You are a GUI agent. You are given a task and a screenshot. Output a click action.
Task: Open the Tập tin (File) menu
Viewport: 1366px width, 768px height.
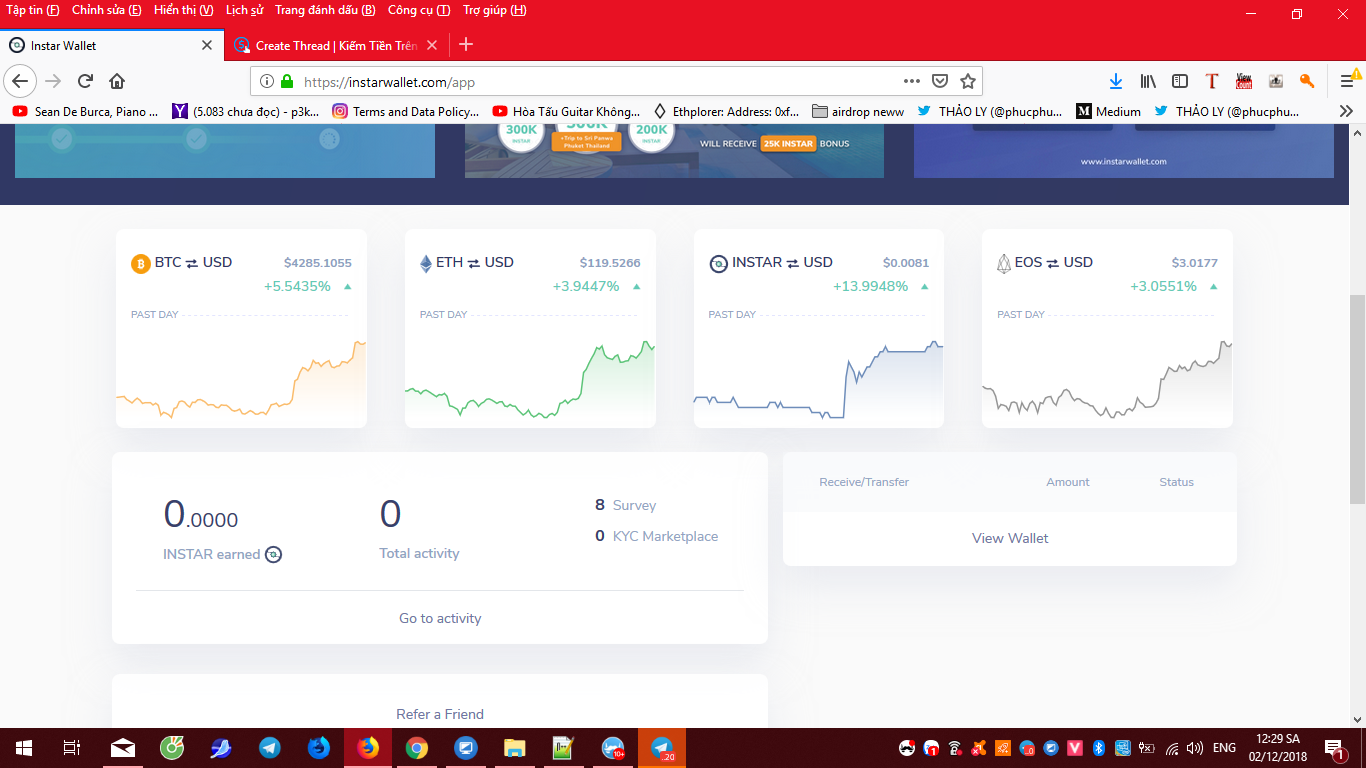(33, 10)
